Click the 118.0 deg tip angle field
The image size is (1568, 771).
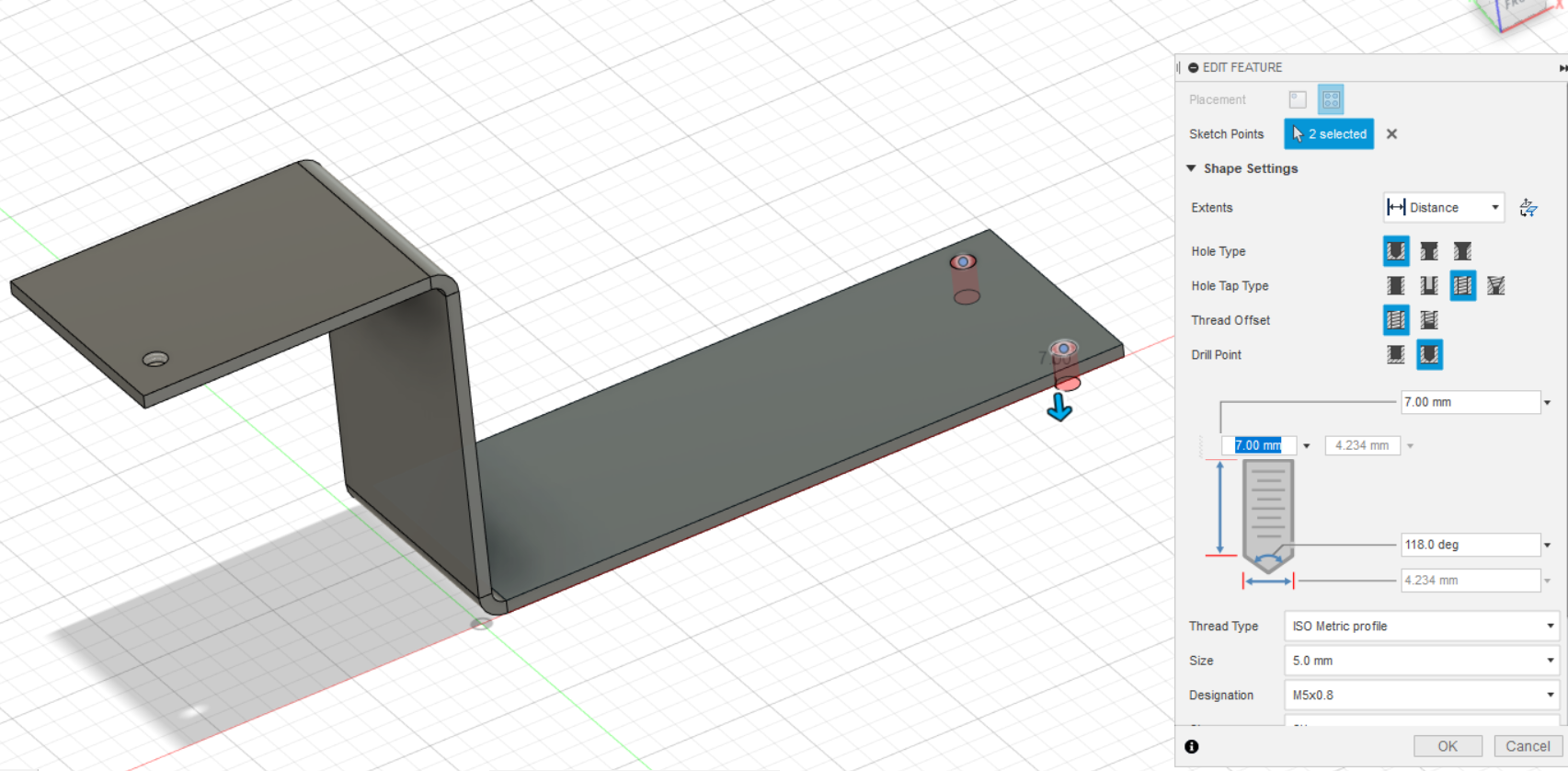pos(1470,545)
